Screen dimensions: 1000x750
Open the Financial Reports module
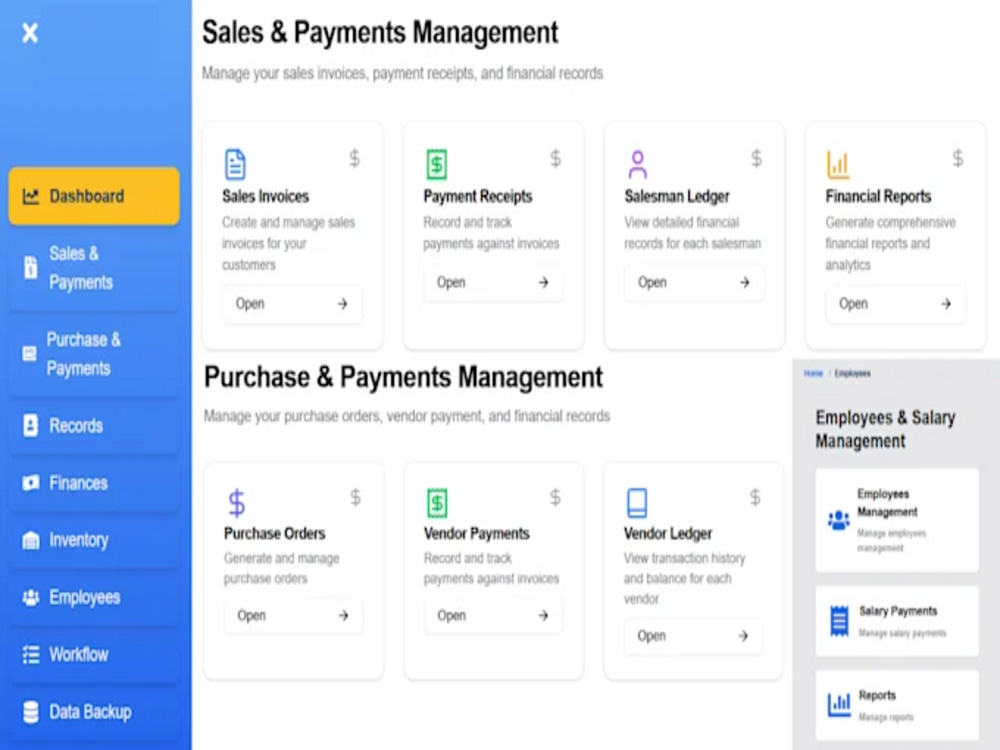tap(895, 304)
